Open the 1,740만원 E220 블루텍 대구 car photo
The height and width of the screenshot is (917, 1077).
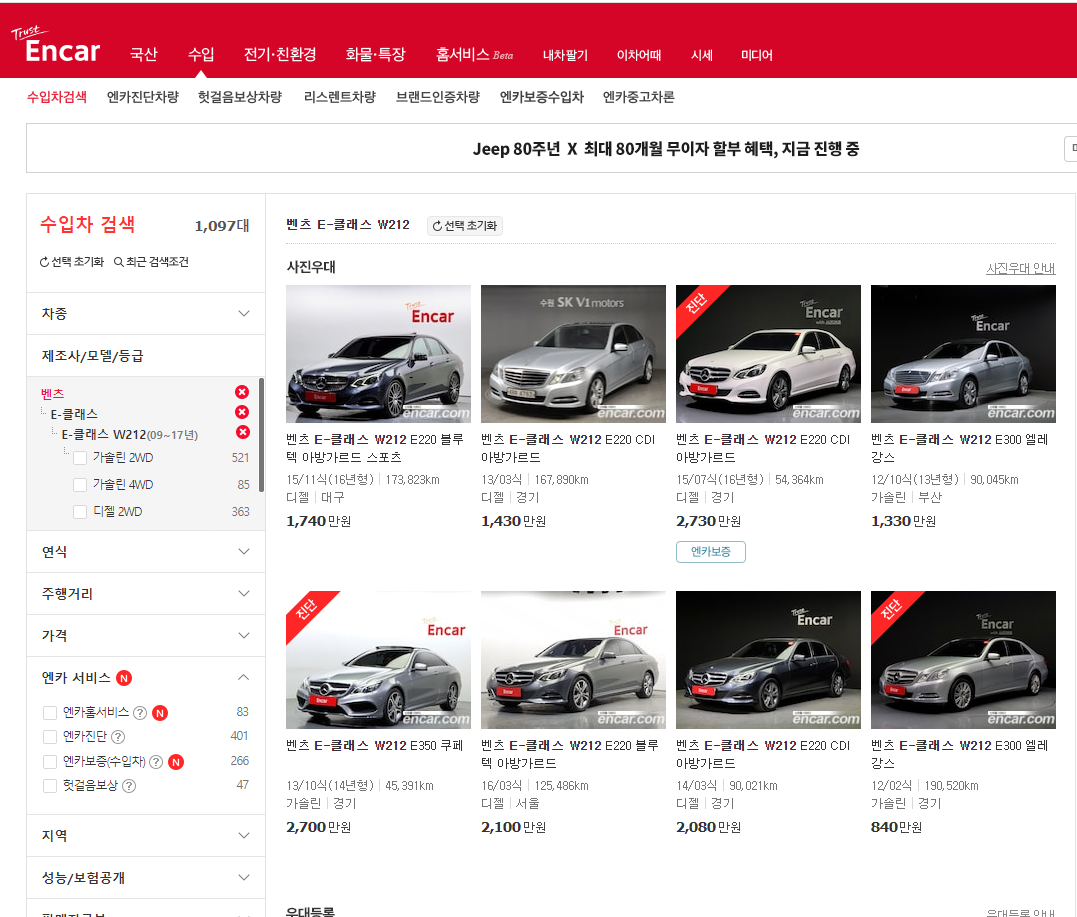coord(378,354)
